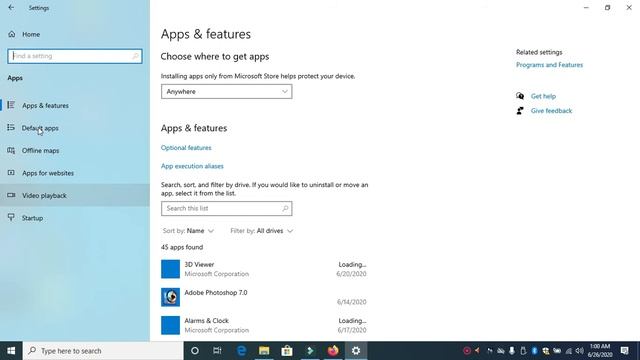Click the Give feedback link
Image resolution: width=640 pixels, height=360 pixels.
tap(551, 111)
